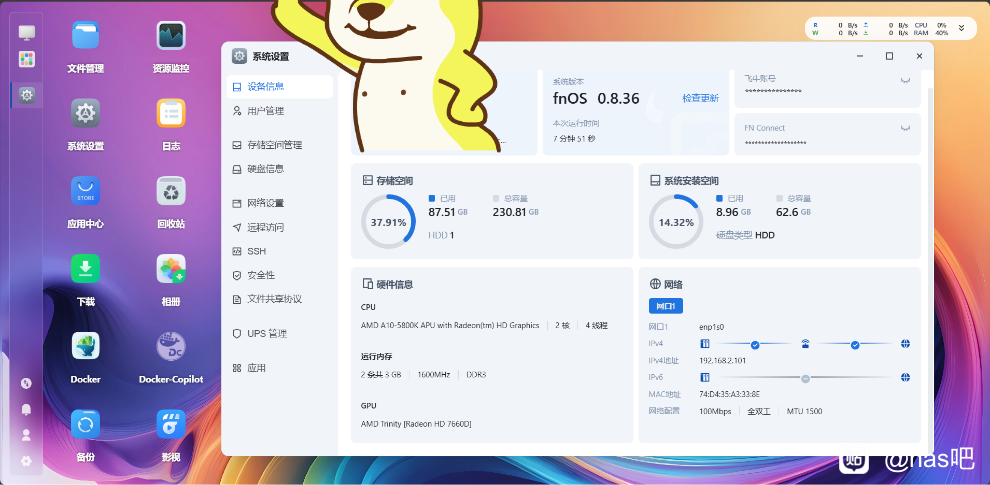The height and width of the screenshot is (485, 990).
Task: Click the round icon above the bell in the dock
Action: coord(26,383)
